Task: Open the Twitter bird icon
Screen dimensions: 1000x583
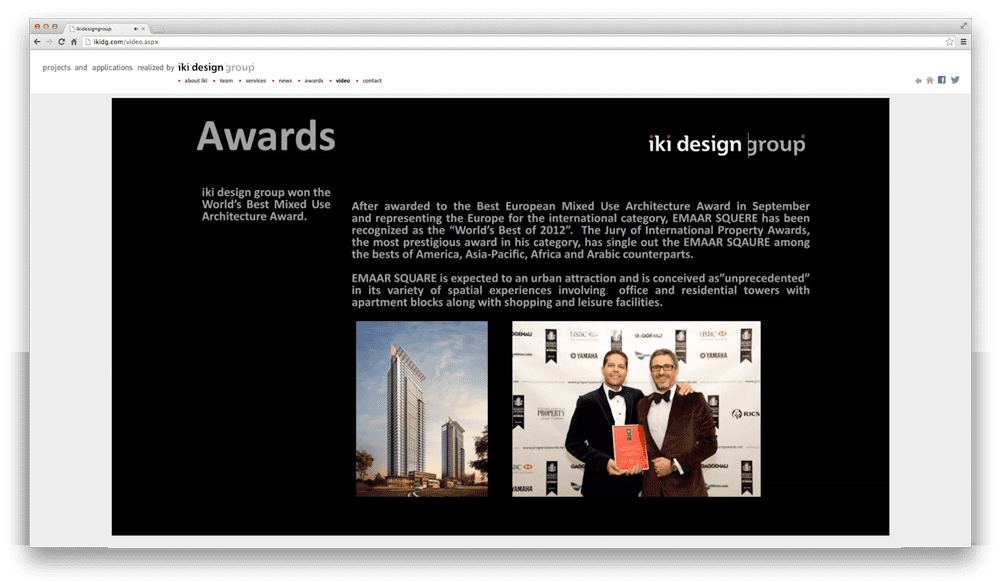Action: coord(955,80)
